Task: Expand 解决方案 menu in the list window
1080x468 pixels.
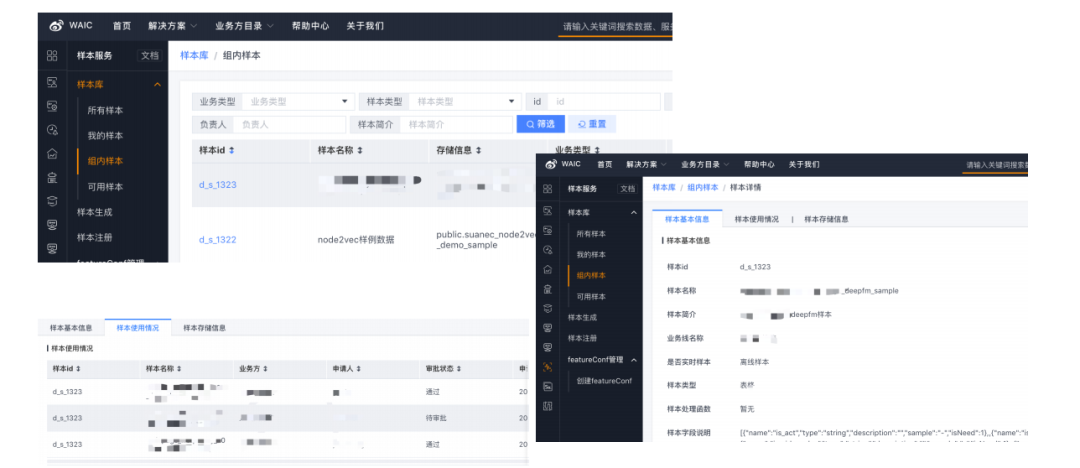Action: coord(173,26)
